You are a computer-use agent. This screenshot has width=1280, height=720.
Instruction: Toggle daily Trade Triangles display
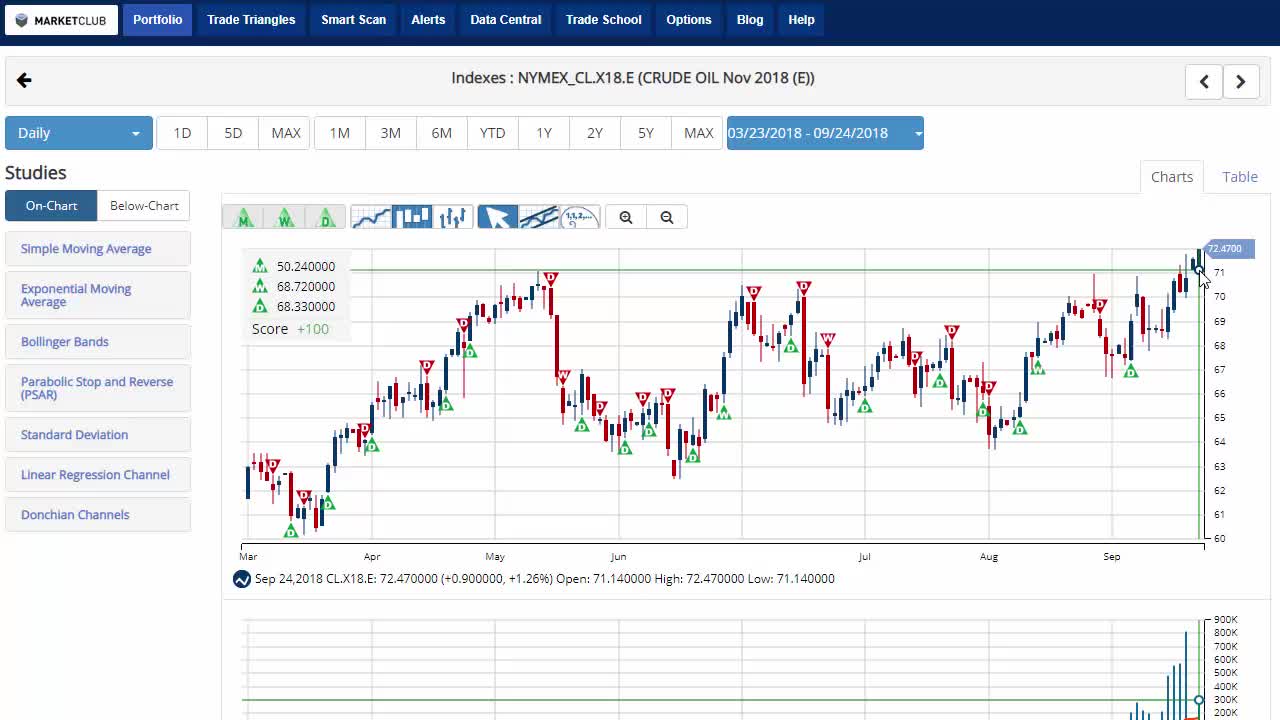click(x=325, y=217)
